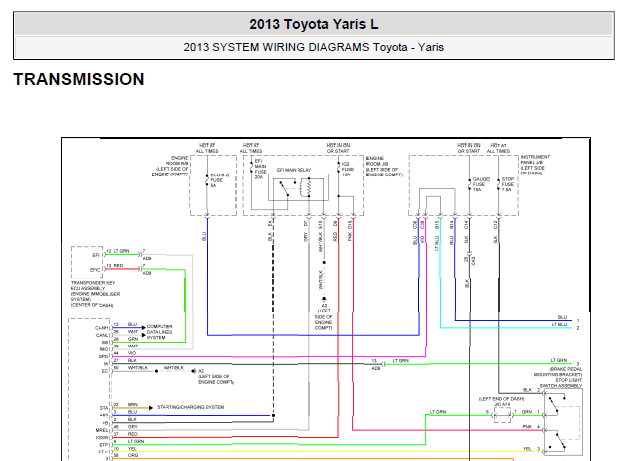Click the STP terminal label
Viewport: 630px width, 461px height.
coord(104,445)
